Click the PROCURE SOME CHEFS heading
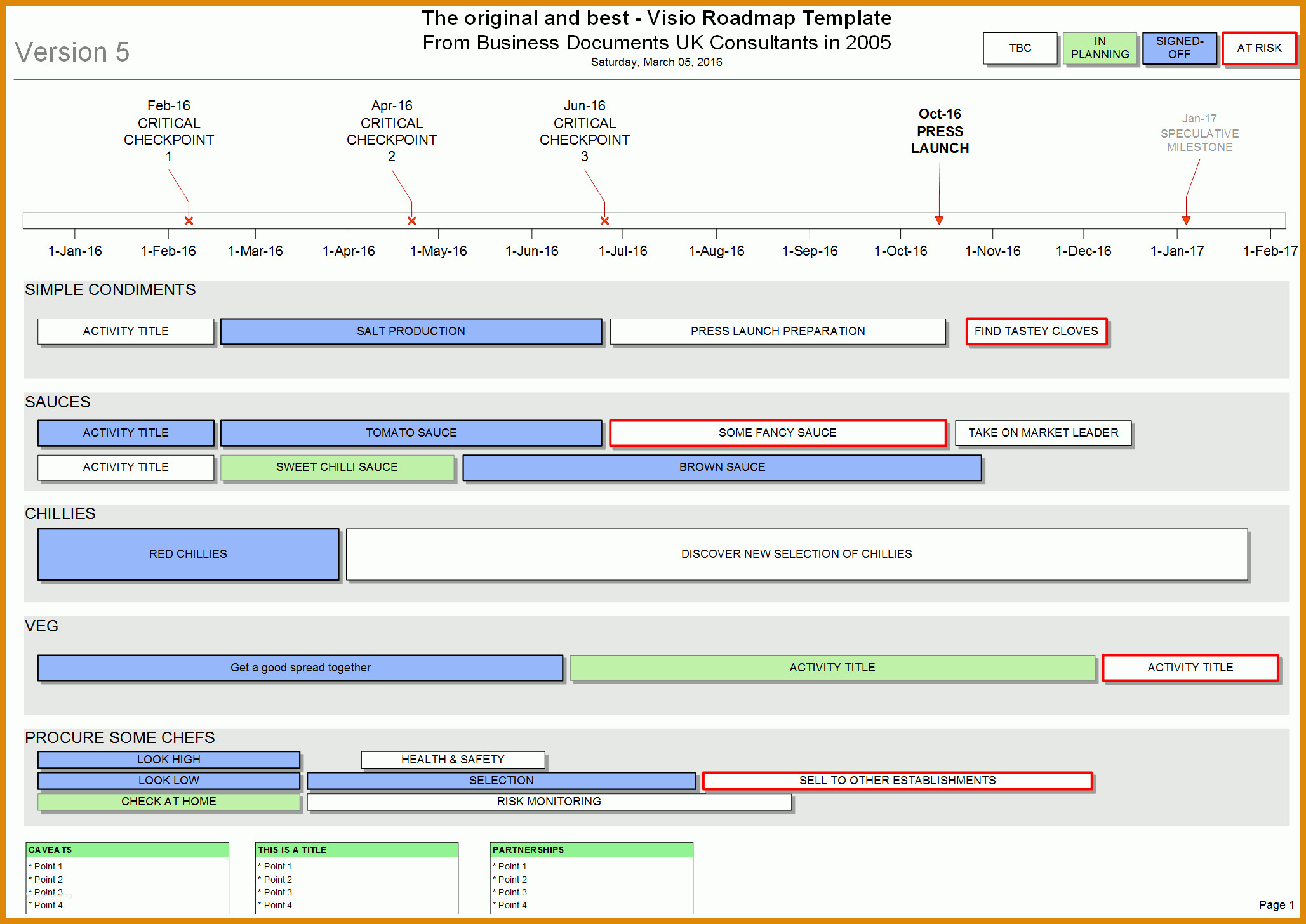Viewport: 1306px width, 924px height. pos(120,738)
